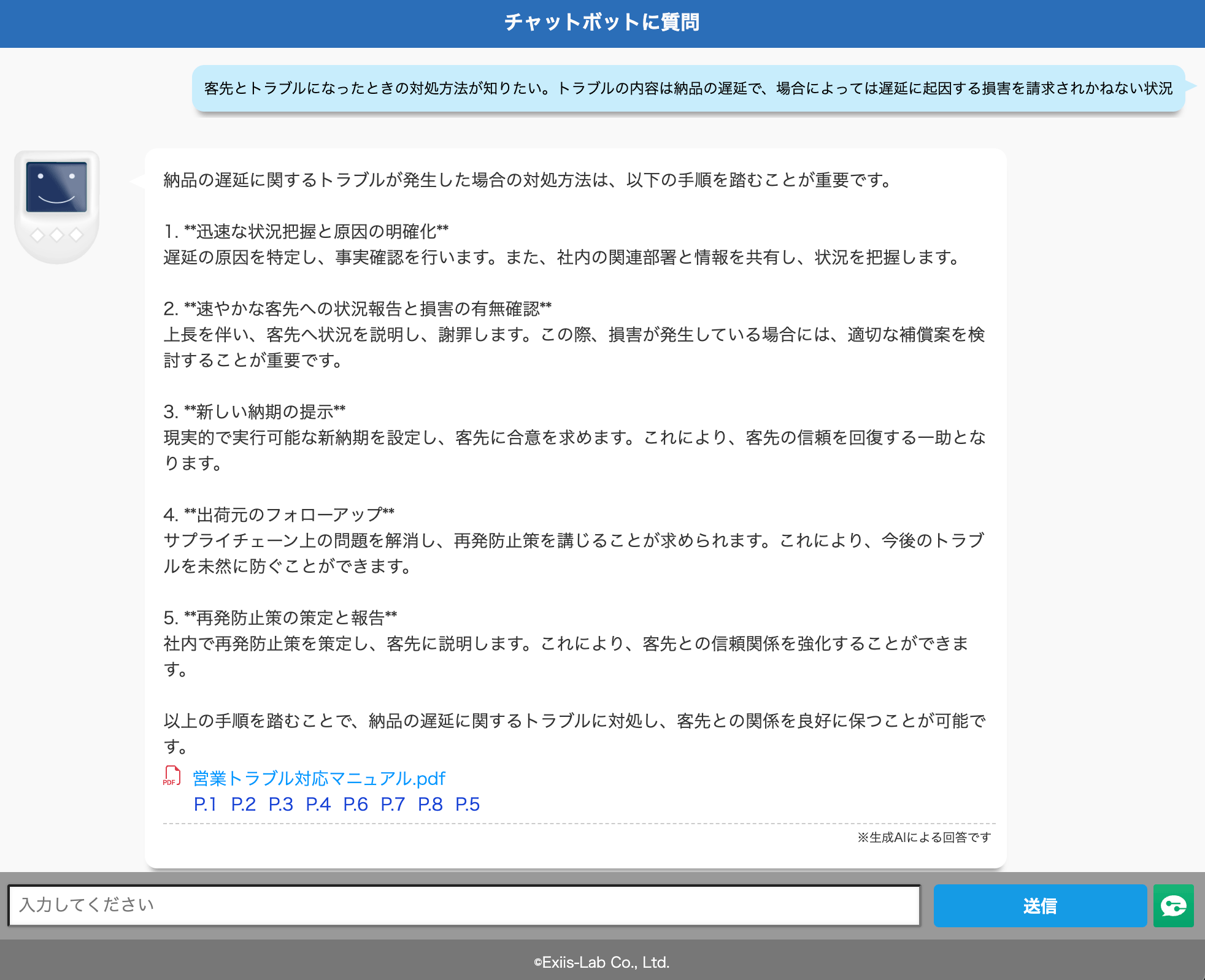Click the heading 5. 再発防止策の策定と報告
Screen dimensions: 1205x980
(x=280, y=618)
